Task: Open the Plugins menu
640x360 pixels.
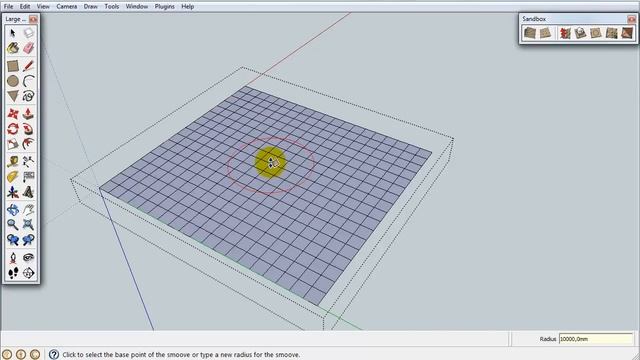Action: pyautogui.click(x=164, y=7)
